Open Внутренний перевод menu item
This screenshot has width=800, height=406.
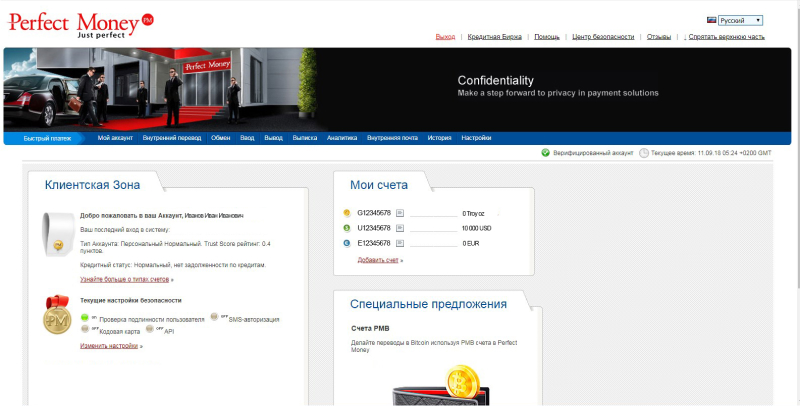point(172,138)
